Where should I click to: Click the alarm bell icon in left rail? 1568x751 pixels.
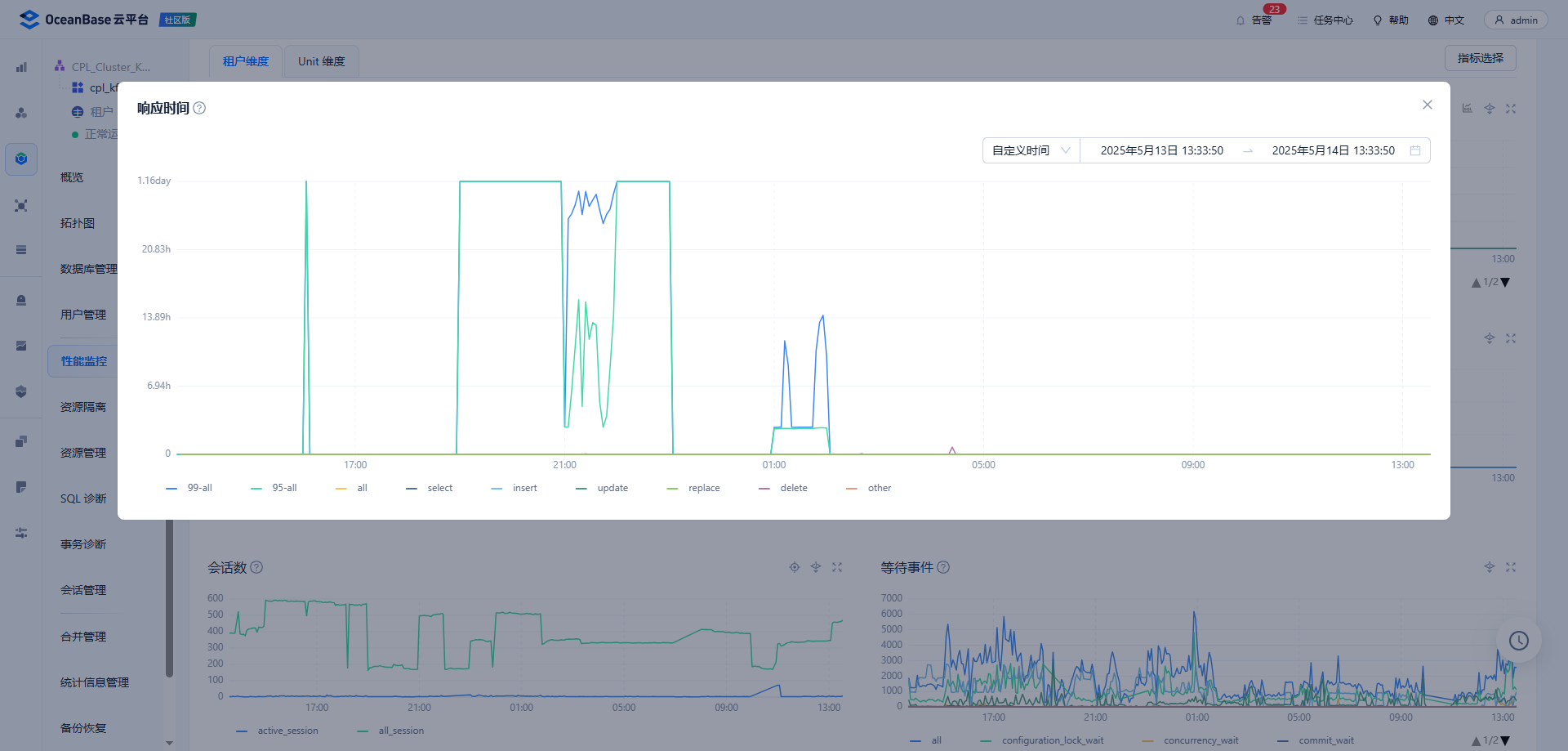point(21,301)
